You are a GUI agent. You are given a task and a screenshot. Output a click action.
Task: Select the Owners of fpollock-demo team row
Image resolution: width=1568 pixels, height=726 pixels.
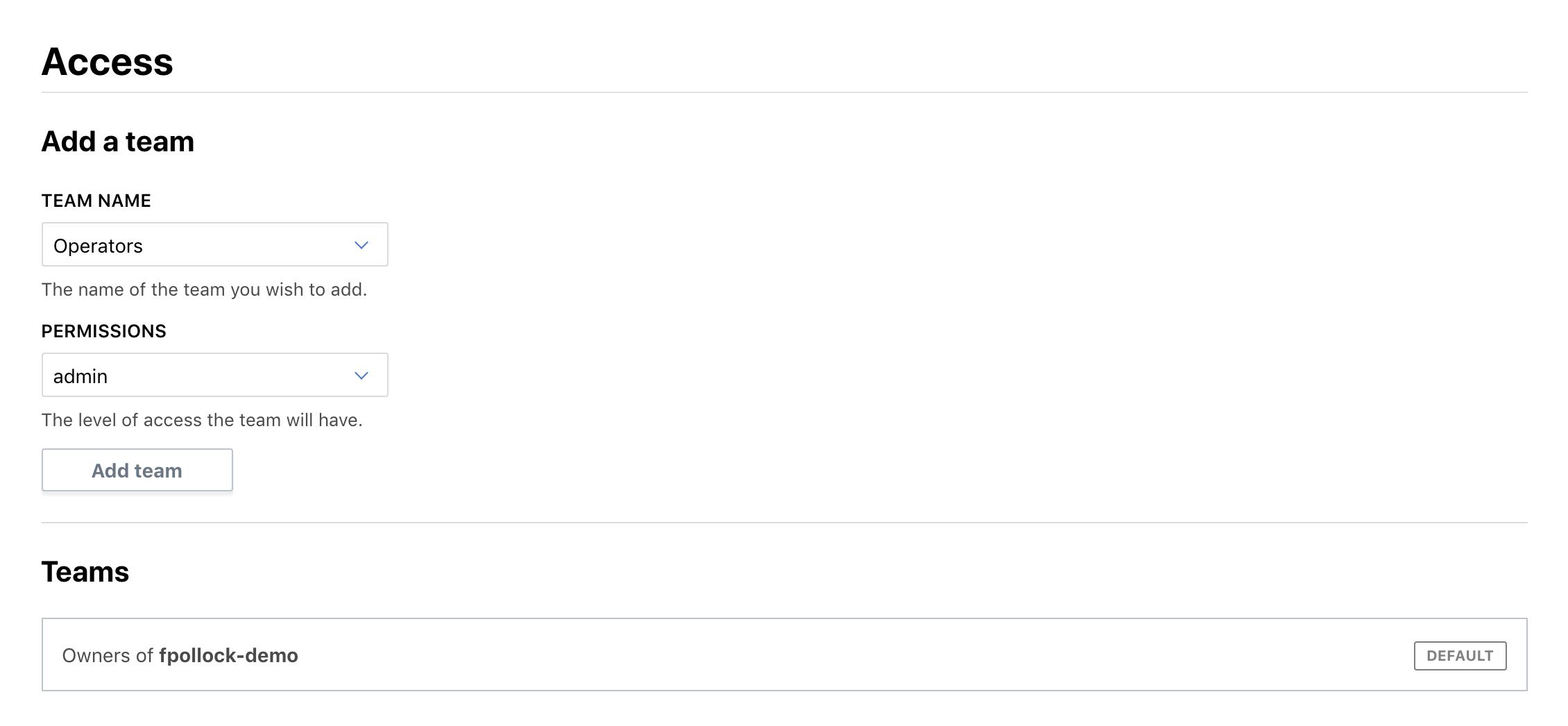[784, 655]
